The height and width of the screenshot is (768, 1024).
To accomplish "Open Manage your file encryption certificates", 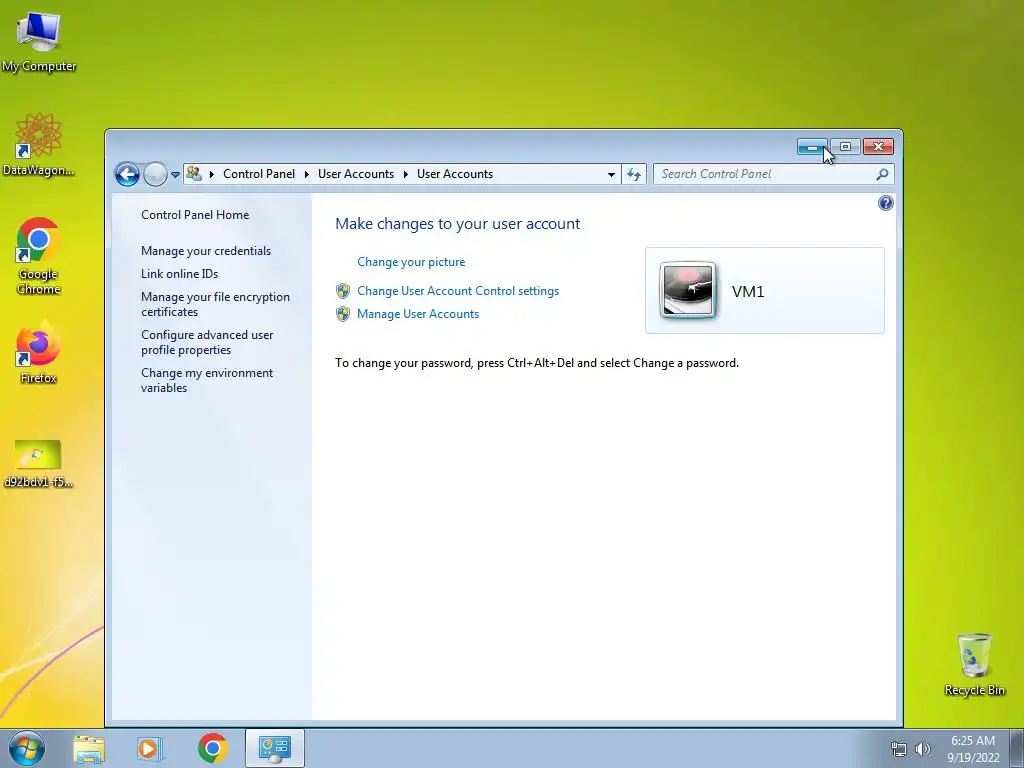I will 216,304.
